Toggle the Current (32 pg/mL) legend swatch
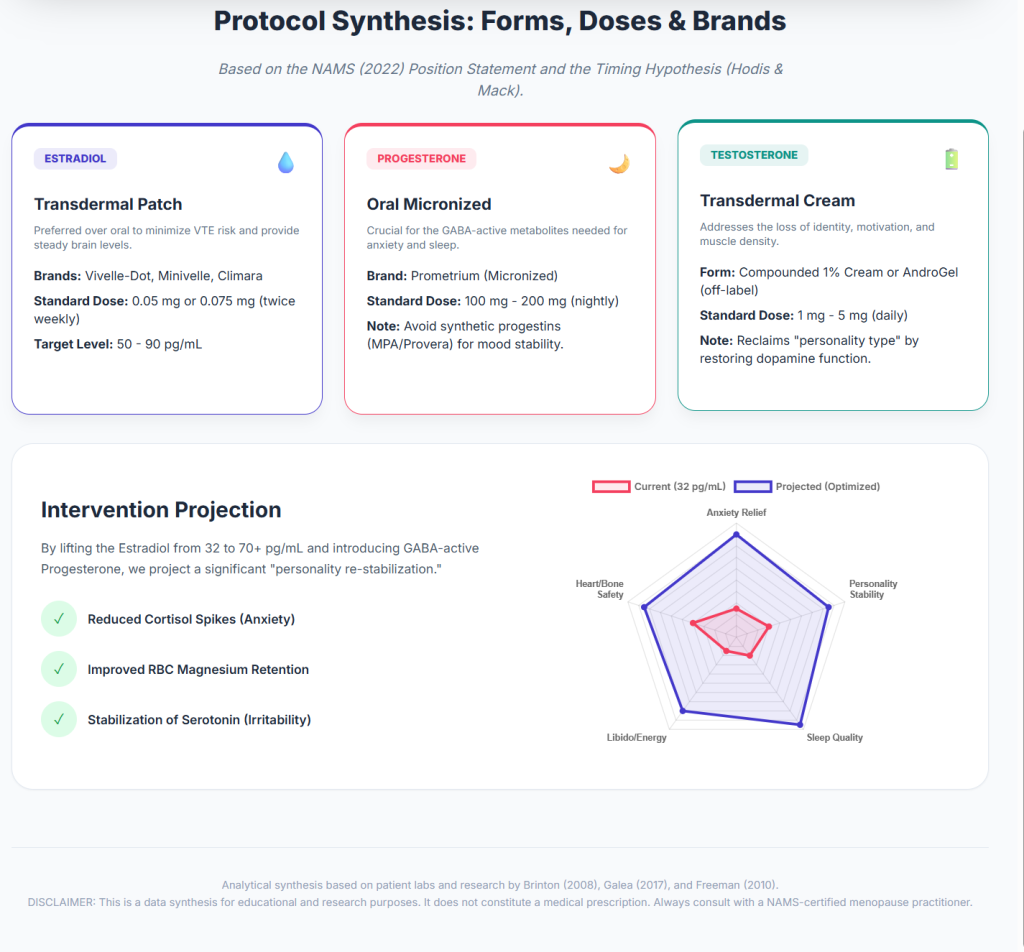Screen dimensions: 1024x952 pos(611,486)
